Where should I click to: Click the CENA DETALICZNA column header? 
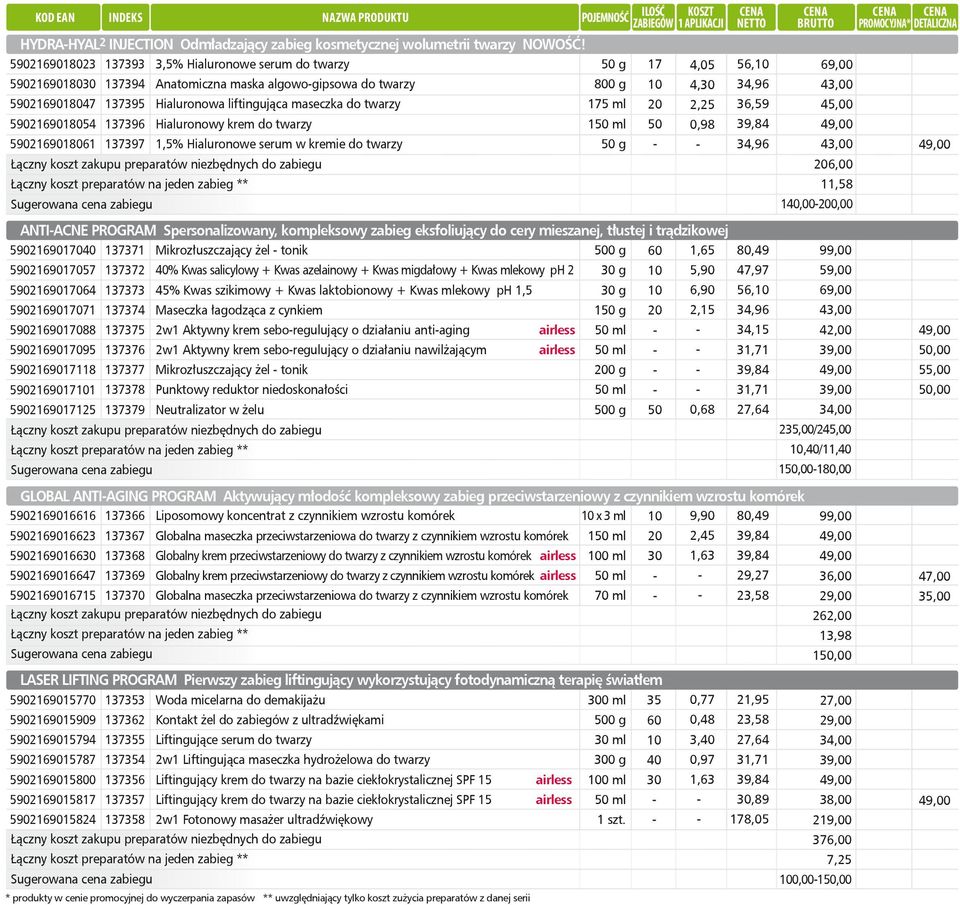point(935,18)
